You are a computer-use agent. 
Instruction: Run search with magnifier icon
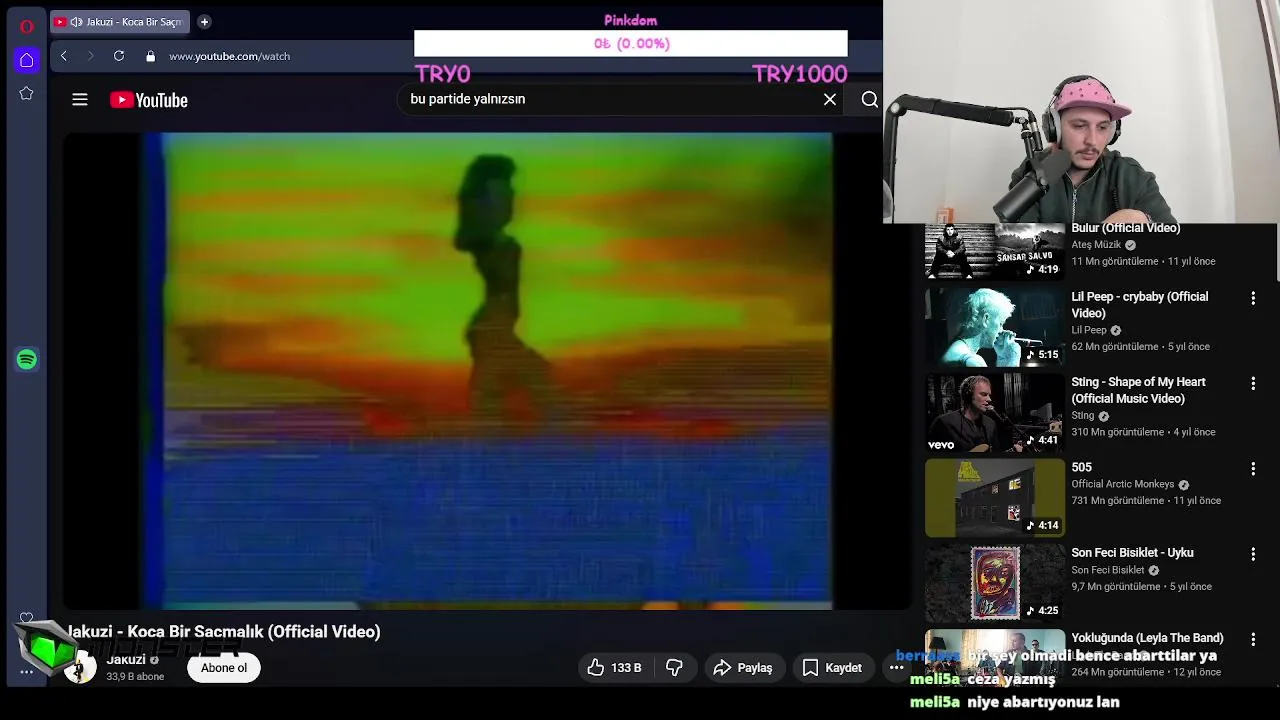point(869,99)
